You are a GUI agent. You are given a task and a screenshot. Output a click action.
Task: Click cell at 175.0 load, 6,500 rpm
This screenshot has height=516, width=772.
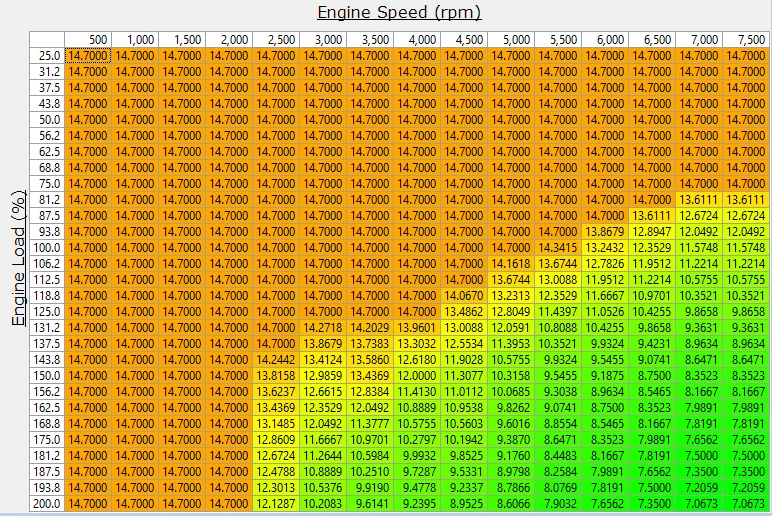tap(652, 440)
